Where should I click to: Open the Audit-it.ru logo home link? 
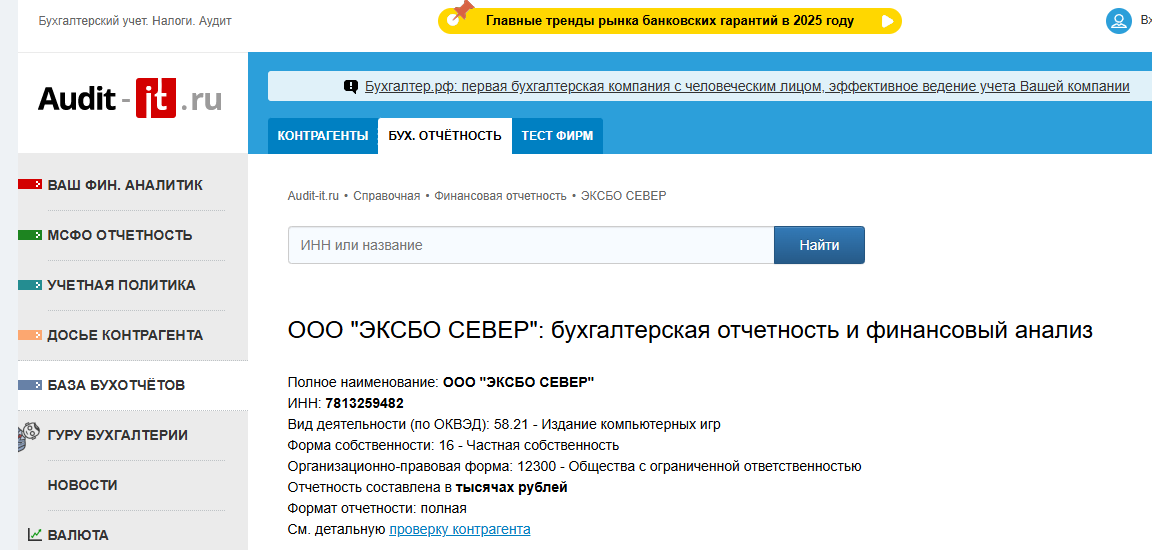click(x=129, y=99)
